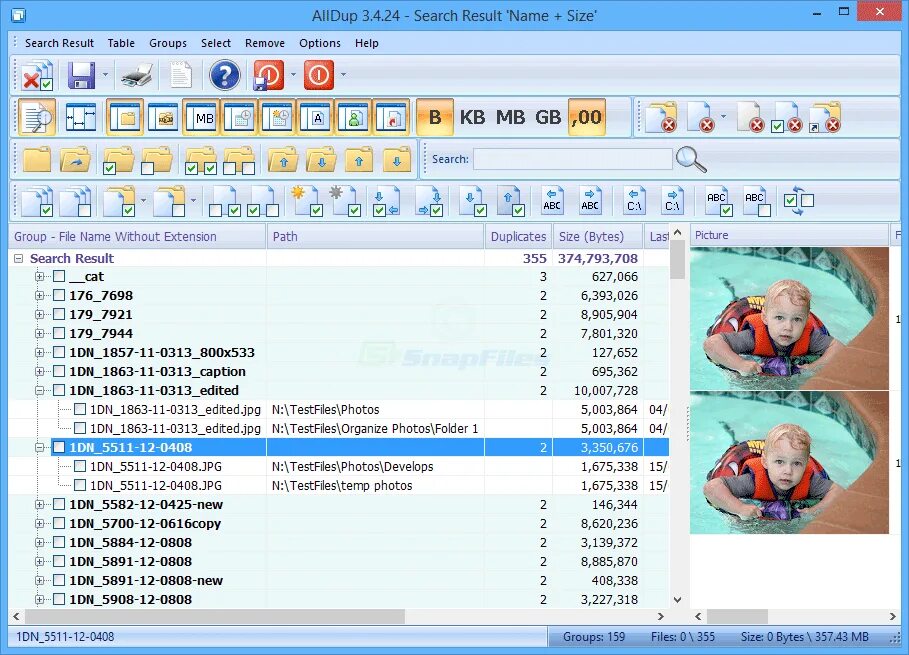The height and width of the screenshot is (655, 909).
Task: Toggle the attribute column icon labeled A
Action: click(x=315, y=118)
